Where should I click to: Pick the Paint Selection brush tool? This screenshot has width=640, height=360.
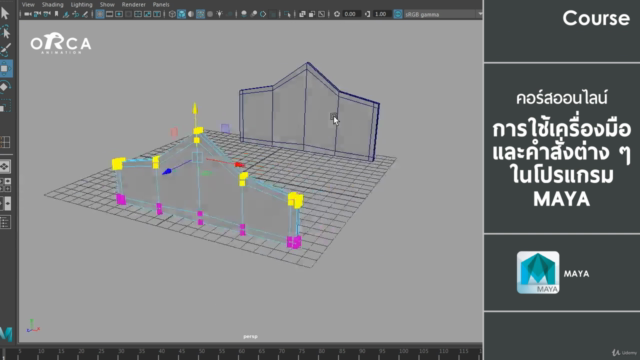pos(6,50)
